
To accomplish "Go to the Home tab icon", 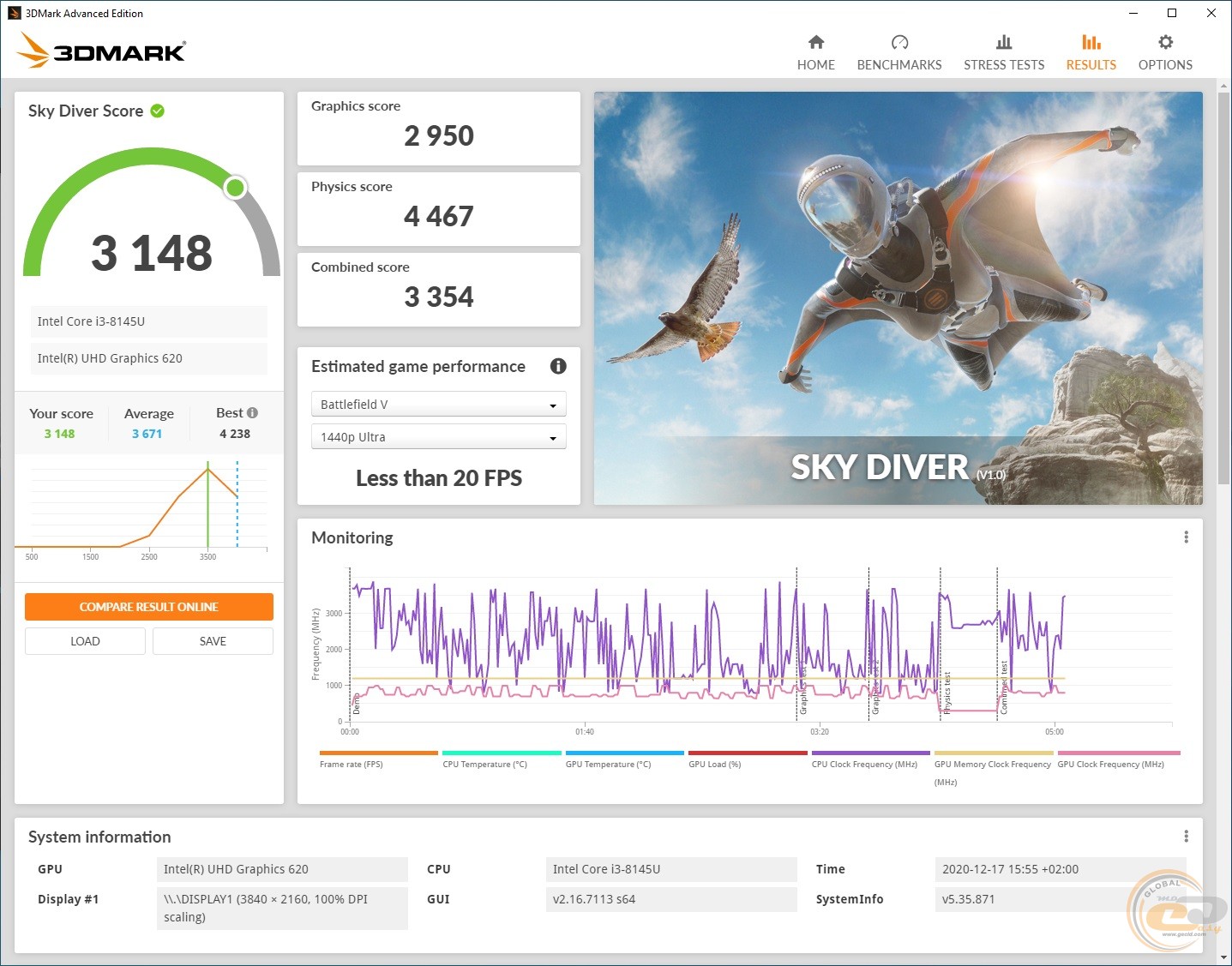I will click(x=815, y=43).
